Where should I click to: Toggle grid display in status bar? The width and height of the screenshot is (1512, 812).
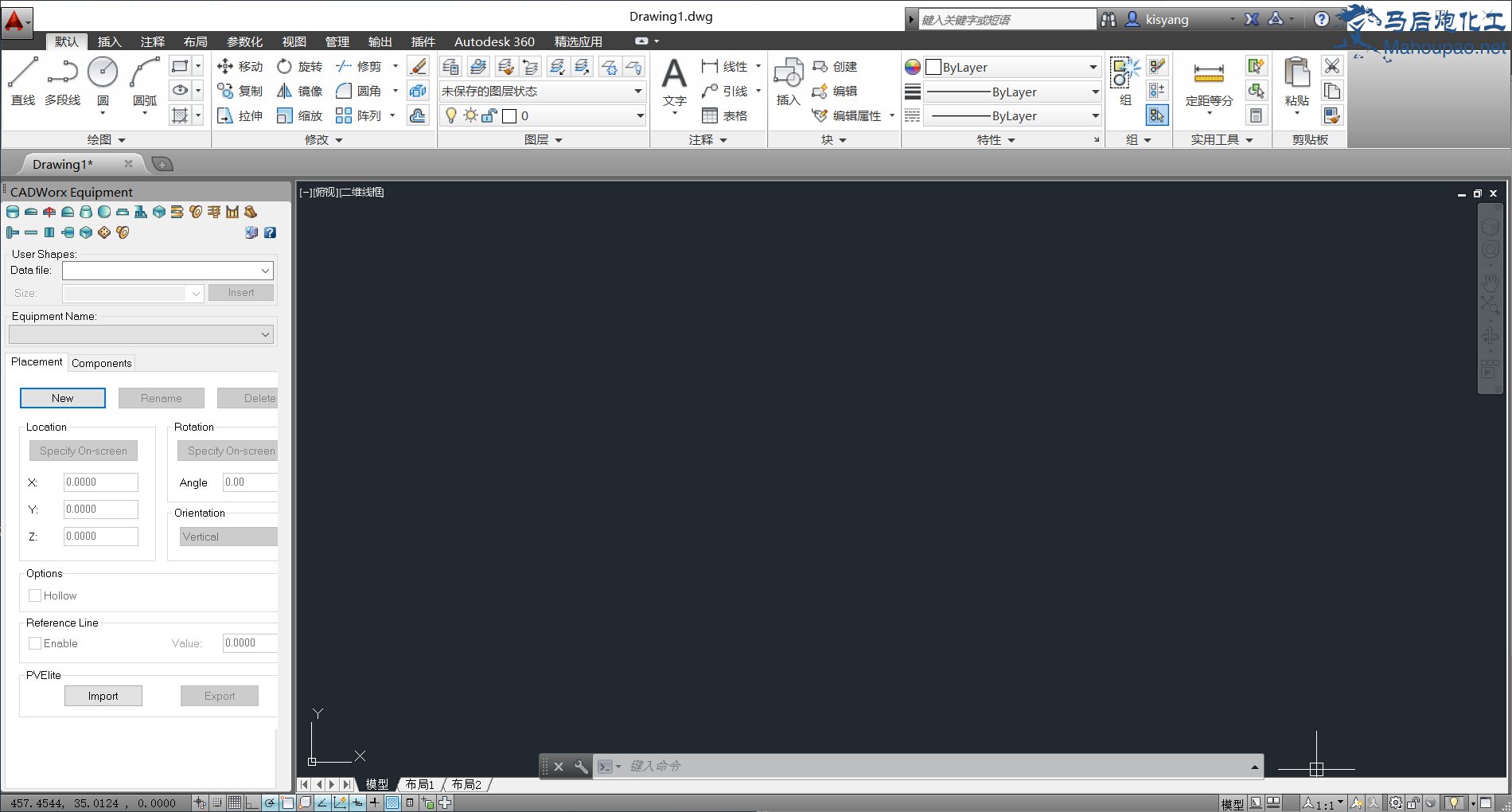coord(235,802)
